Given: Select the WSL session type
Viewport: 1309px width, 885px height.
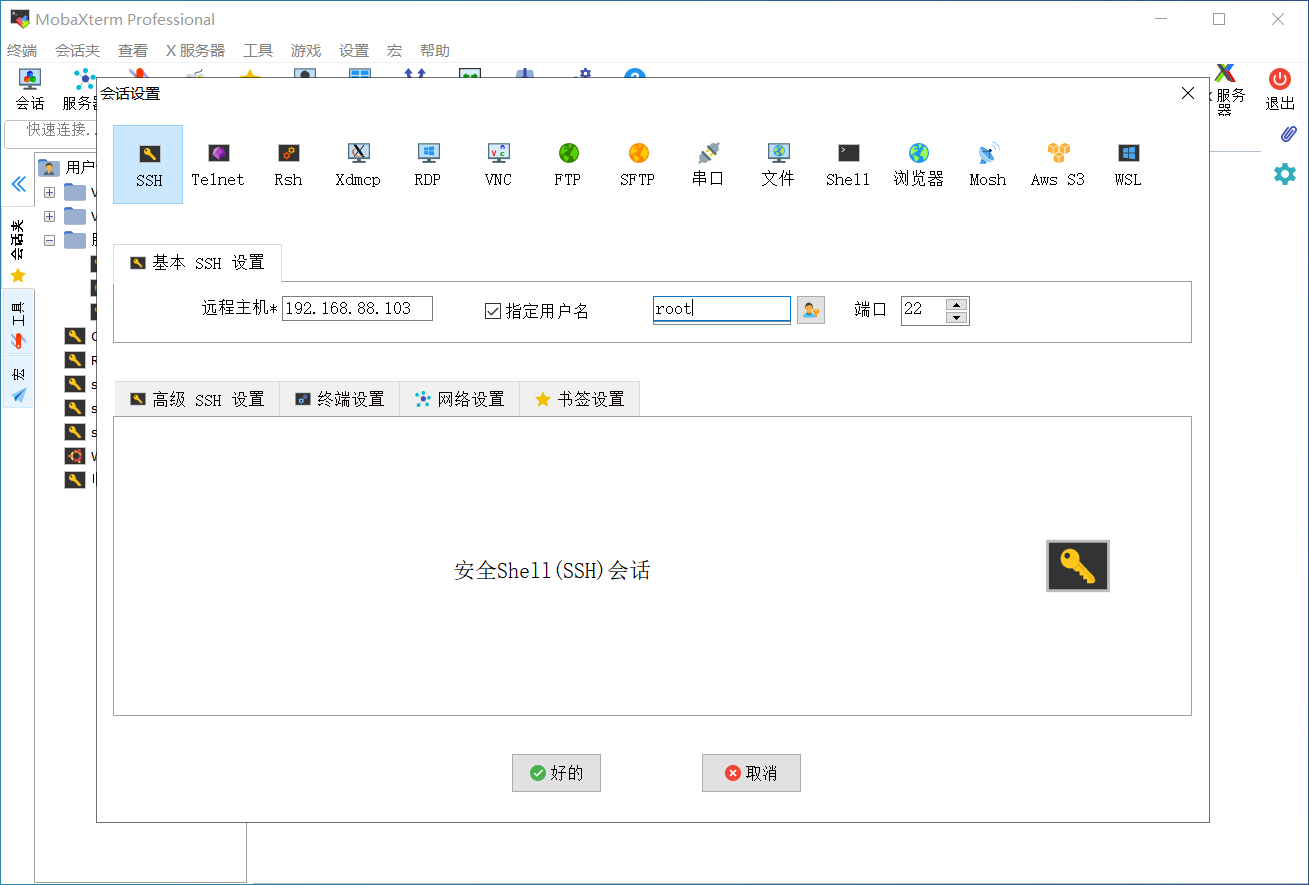Looking at the screenshot, I should pos(1127,162).
